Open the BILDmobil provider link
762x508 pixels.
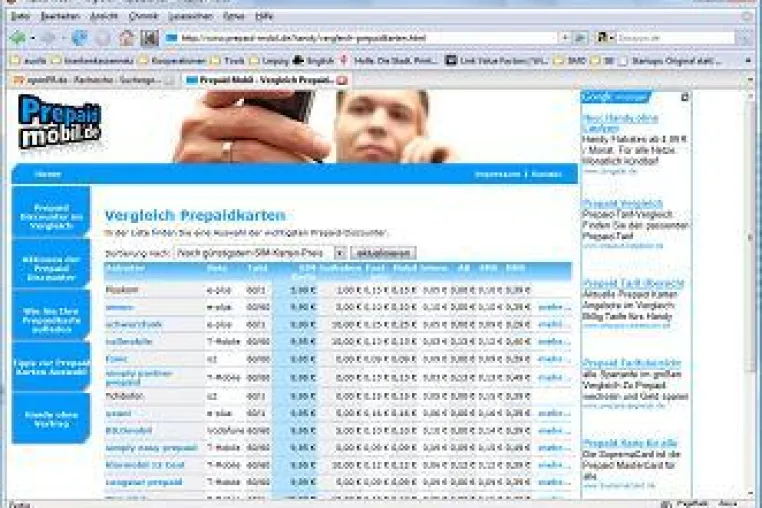pyautogui.click(x=129, y=431)
